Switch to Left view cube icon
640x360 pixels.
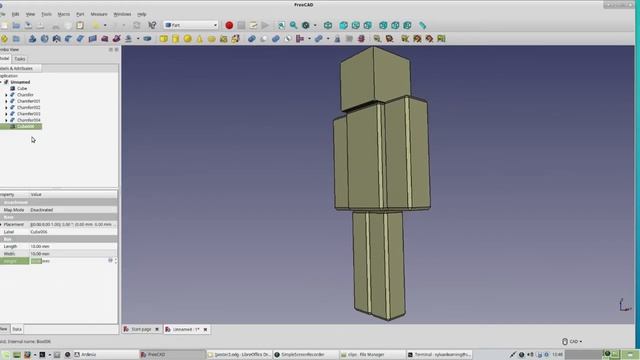[x=407, y=25]
